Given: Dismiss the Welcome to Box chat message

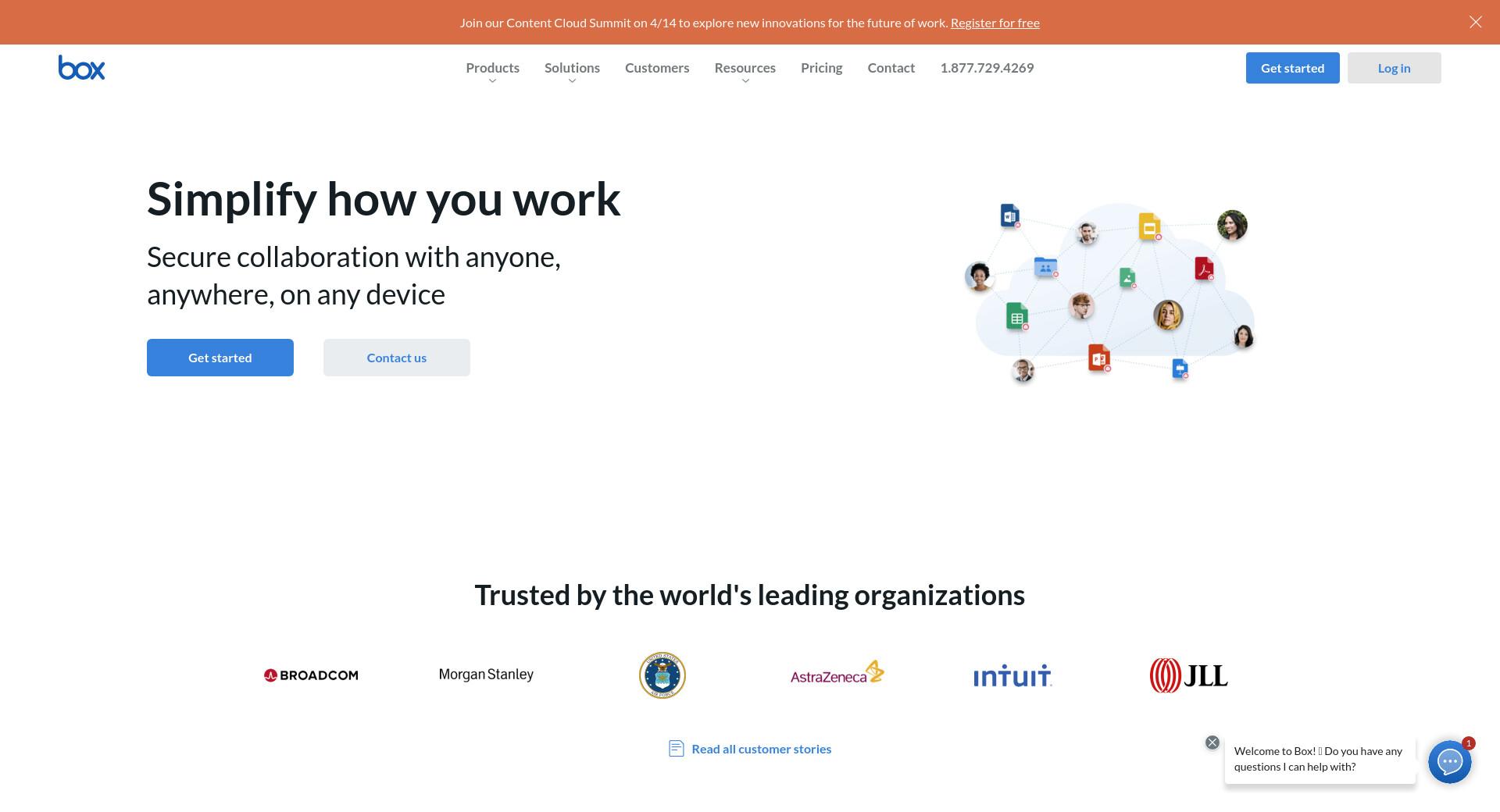Looking at the screenshot, I should (1212, 743).
